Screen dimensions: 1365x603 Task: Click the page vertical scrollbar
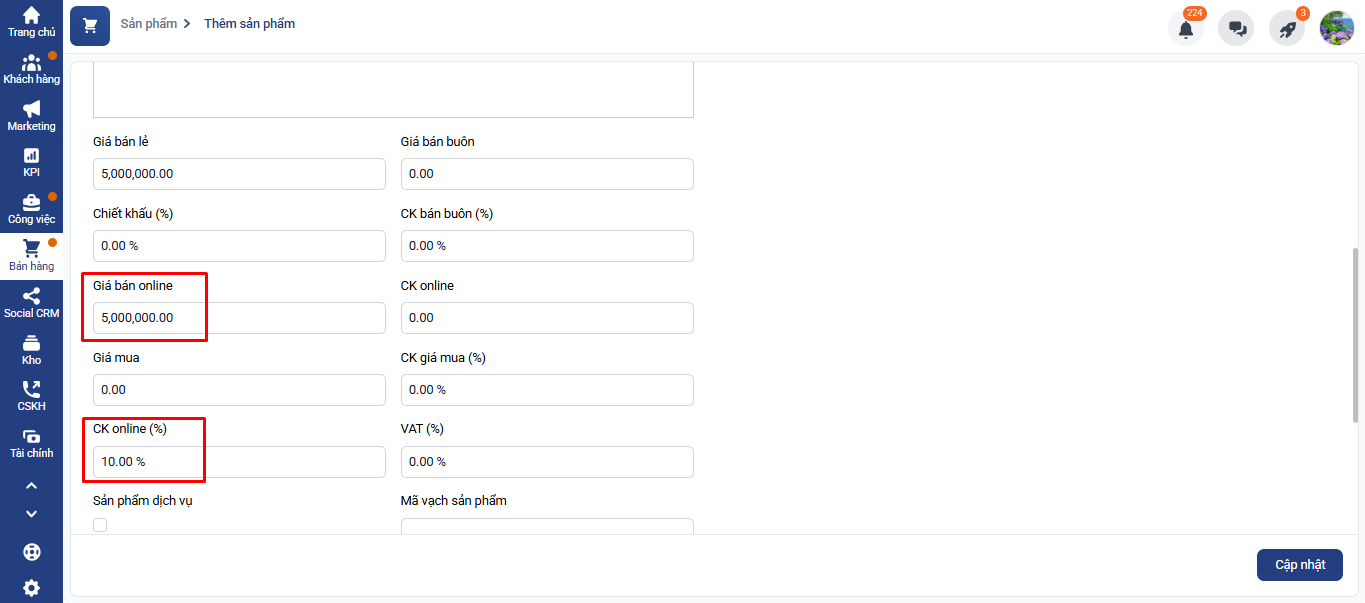point(1355,335)
